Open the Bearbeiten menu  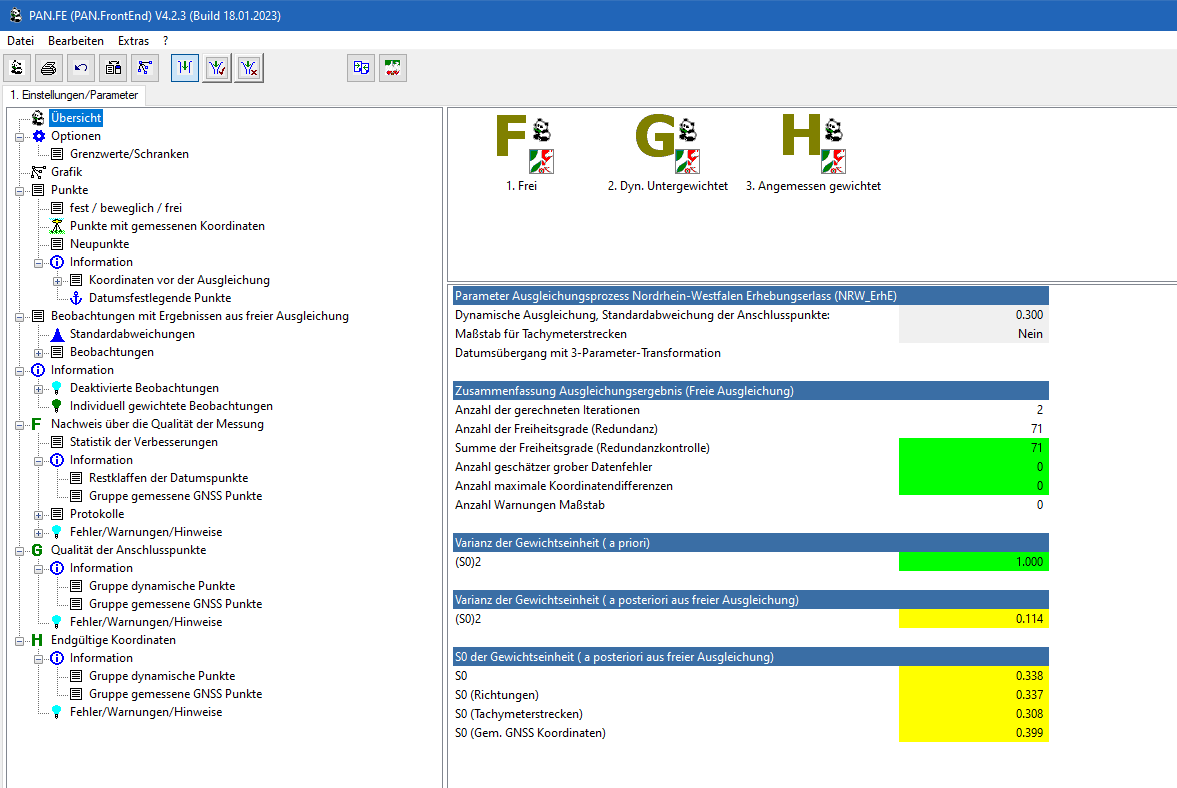pyautogui.click(x=76, y=41)
